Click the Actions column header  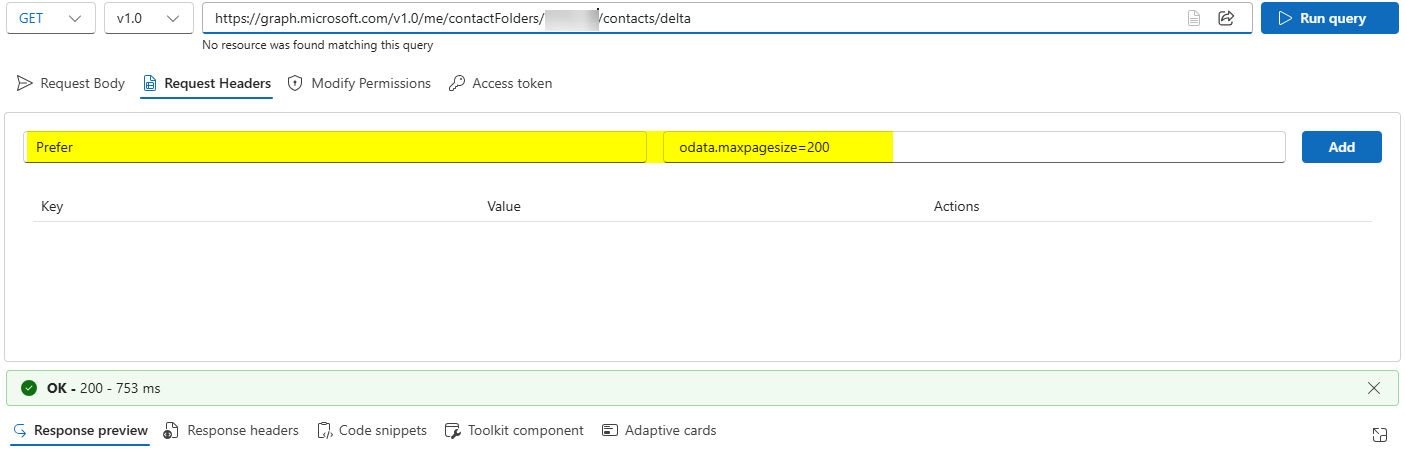click(957, 206)
